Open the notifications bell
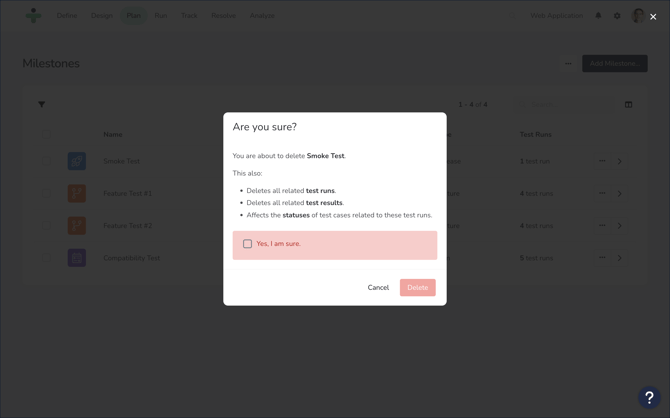This screenshot has width=670, height=418. [x=599, y=16]
